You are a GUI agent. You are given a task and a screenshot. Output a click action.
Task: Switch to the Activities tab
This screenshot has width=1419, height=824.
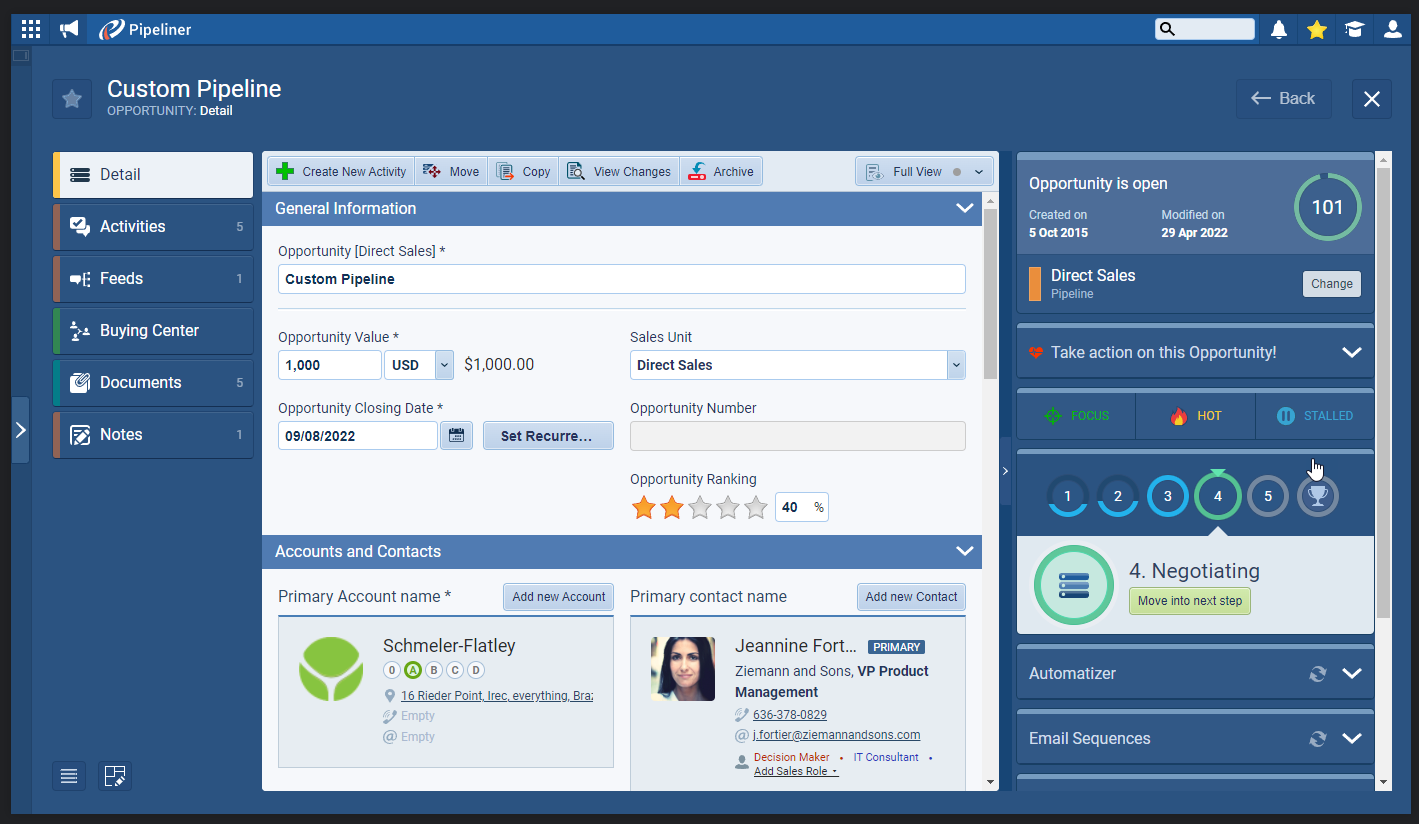tap(153, 227)
